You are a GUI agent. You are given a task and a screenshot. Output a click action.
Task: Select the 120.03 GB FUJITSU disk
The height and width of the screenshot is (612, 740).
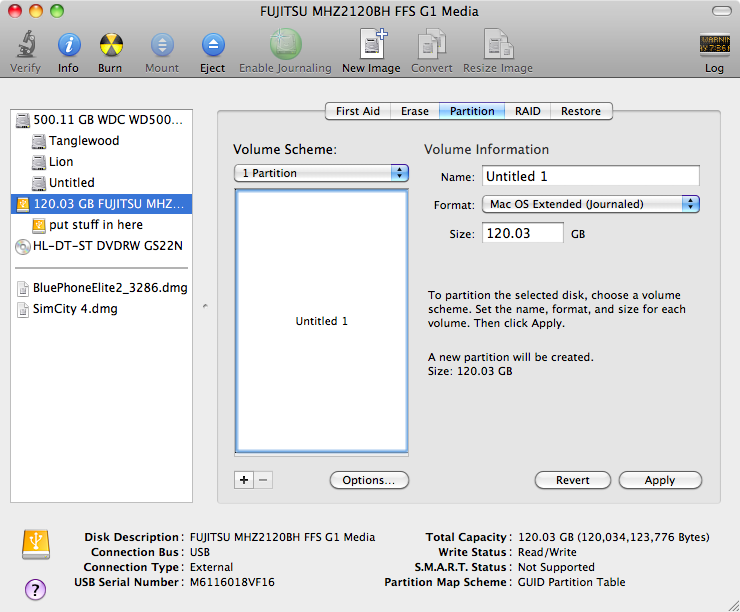[x=101, y=204]
